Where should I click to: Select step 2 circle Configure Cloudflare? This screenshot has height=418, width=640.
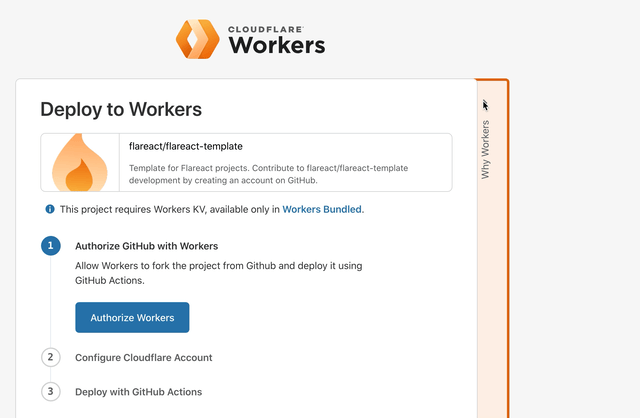[x=51, y=357]
